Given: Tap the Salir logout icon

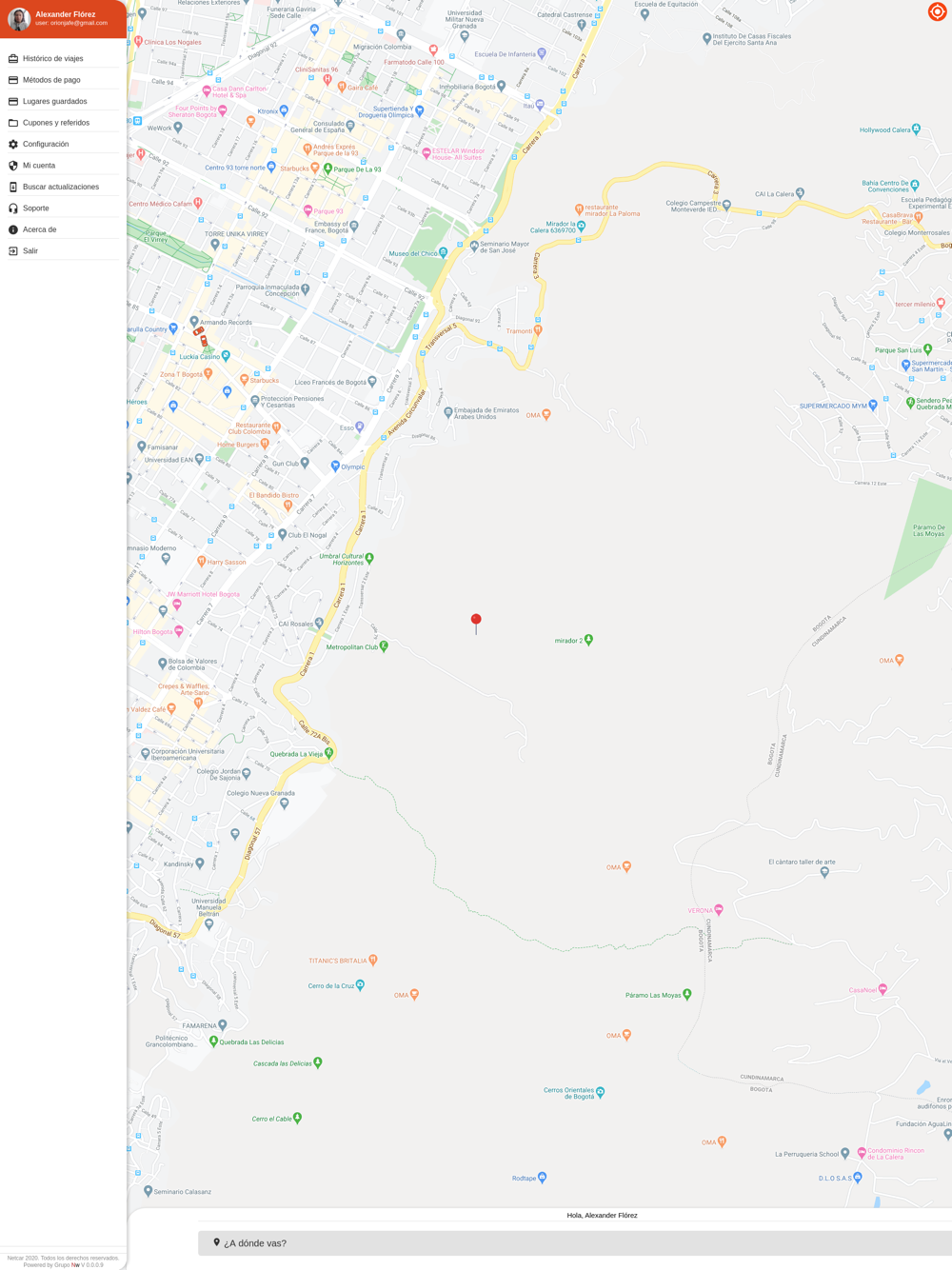Looking at the screenshot, I should tap(13, 251).
